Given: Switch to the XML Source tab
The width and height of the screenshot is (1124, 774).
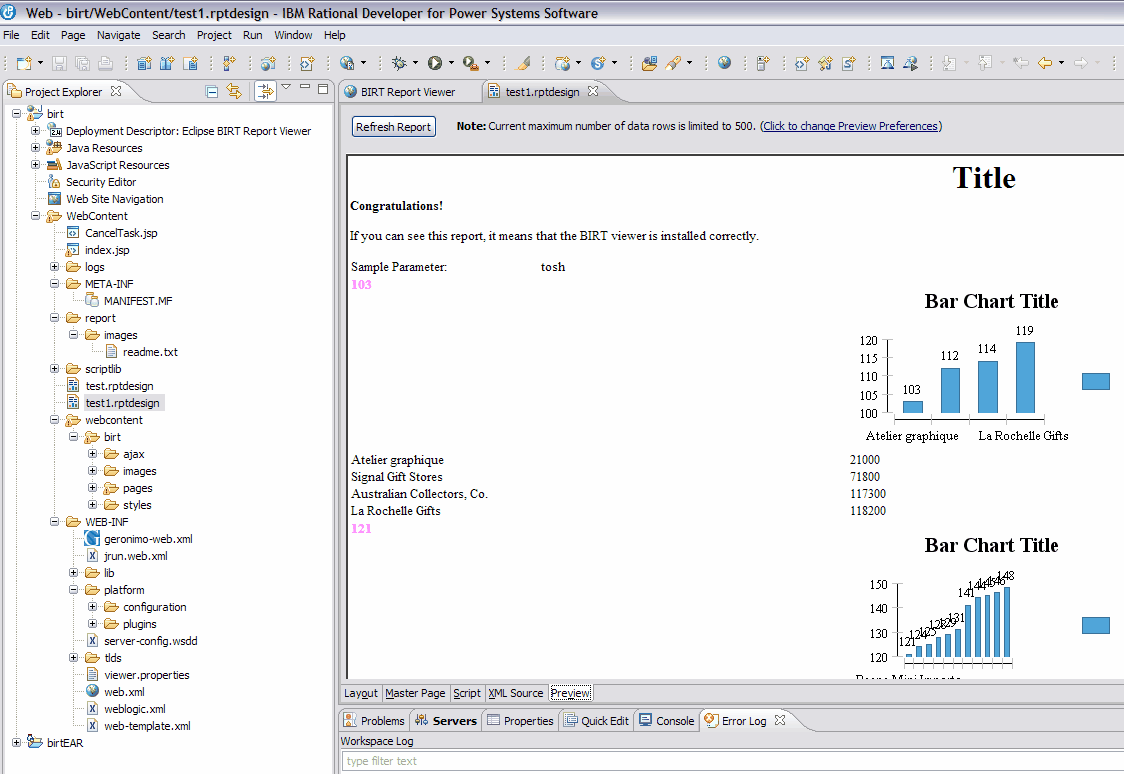Looking at the screenshot, I should [516, 693].
